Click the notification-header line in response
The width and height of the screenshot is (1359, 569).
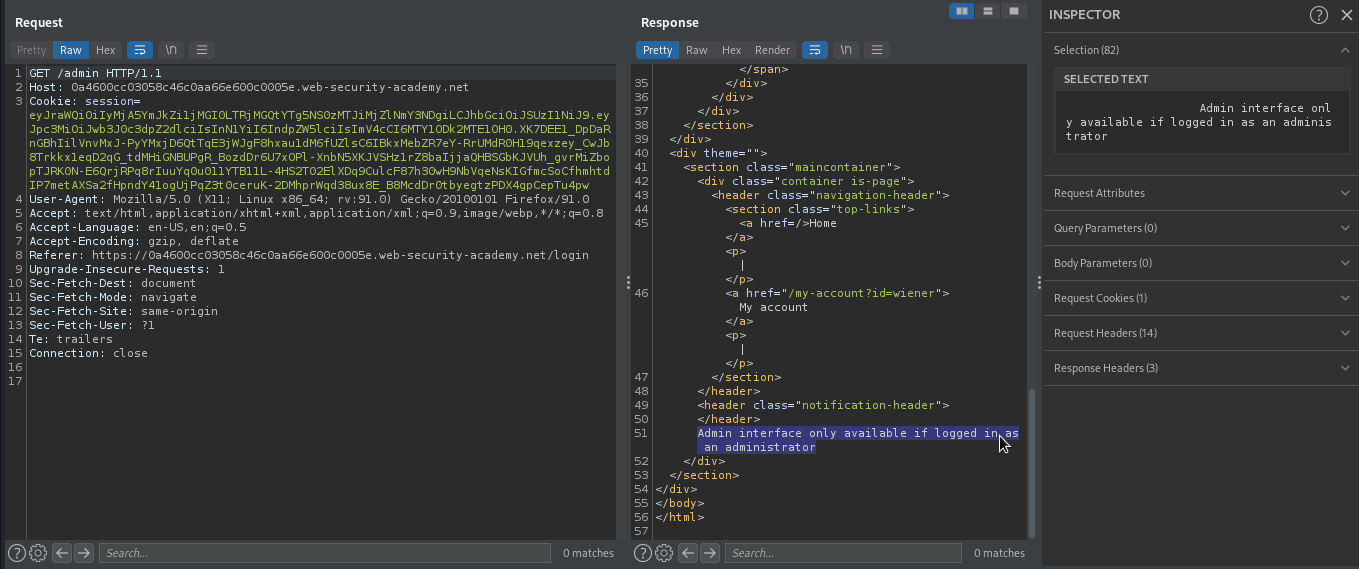823,405
